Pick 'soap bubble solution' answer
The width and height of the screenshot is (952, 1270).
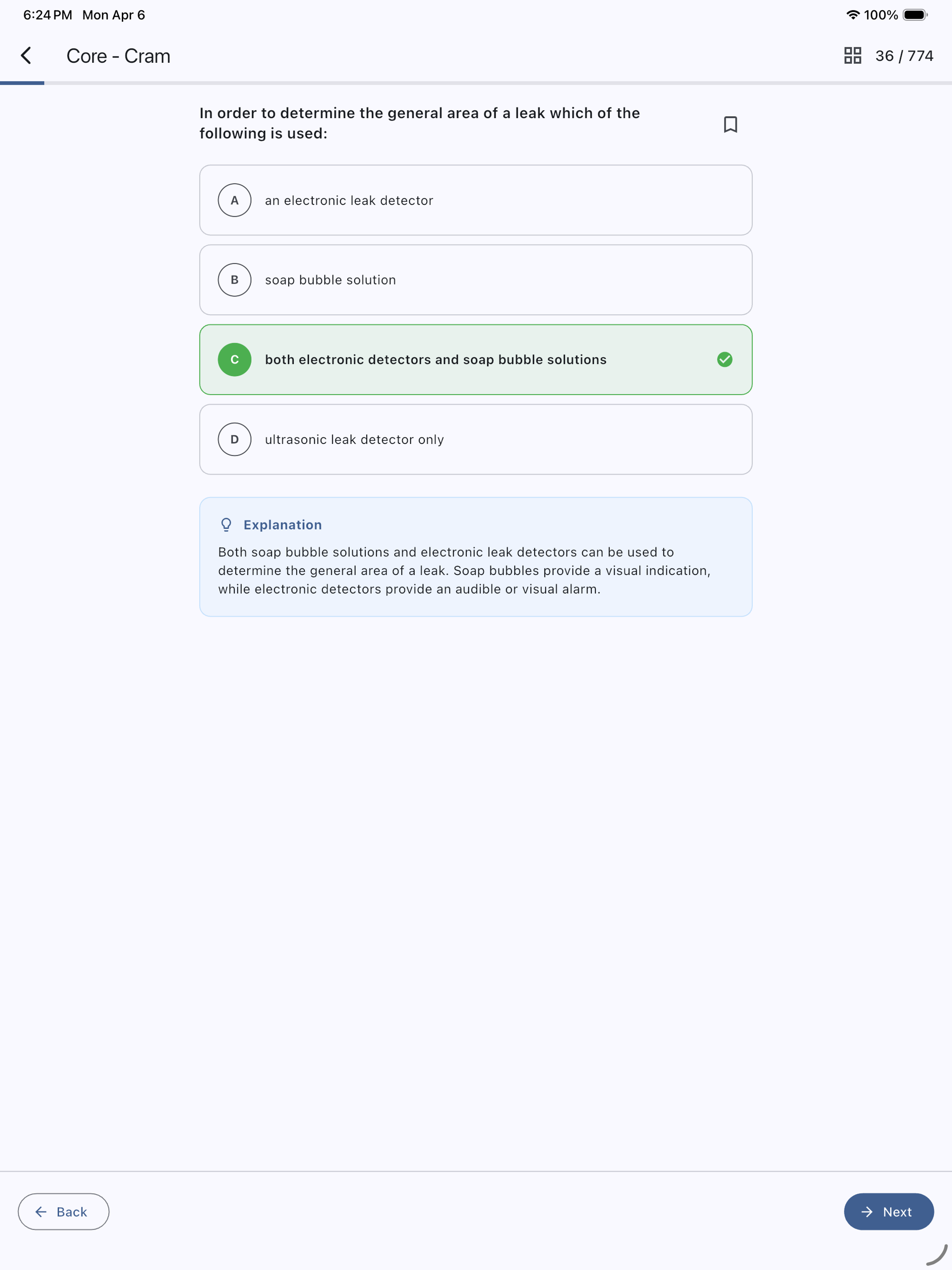pos(476,280)
